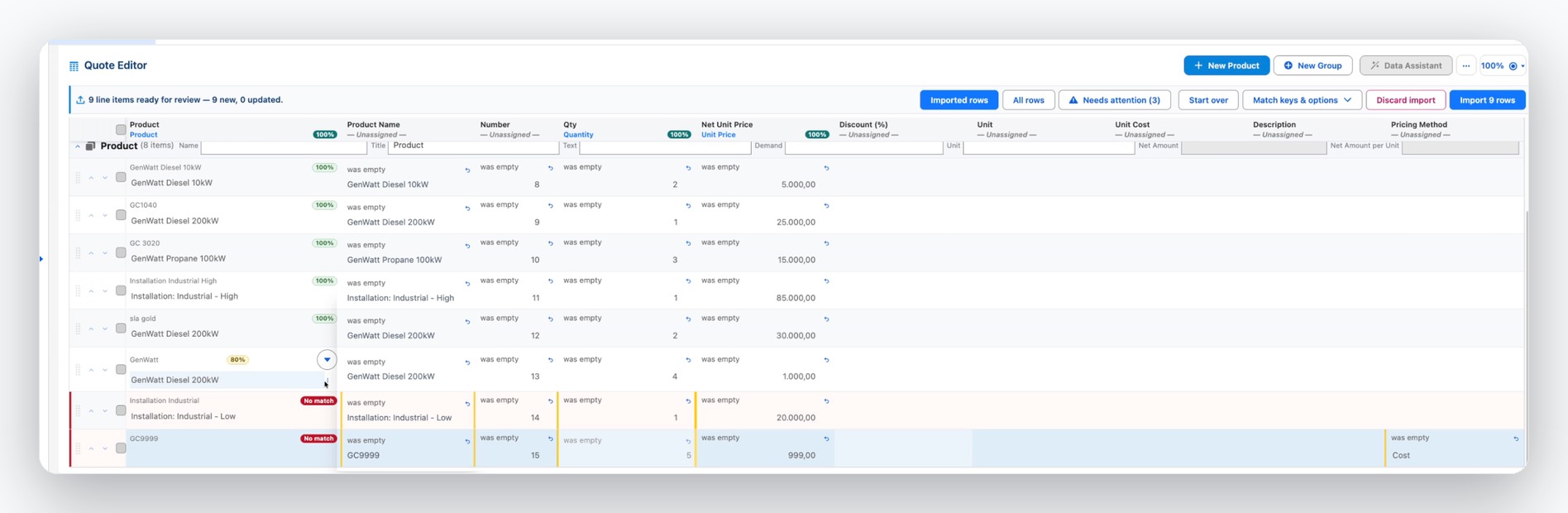Move sla gold row up
Viewport: 1568px width, 513px height.
coord(91,329)
